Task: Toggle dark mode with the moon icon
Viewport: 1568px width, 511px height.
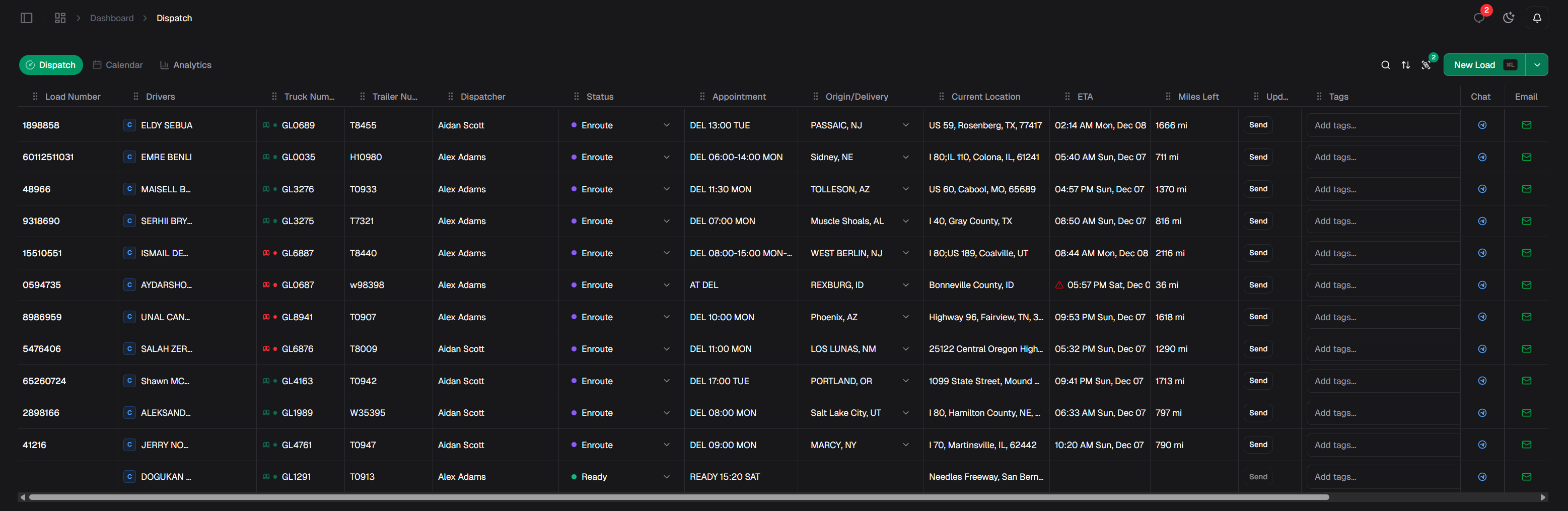Action: 1508,18
